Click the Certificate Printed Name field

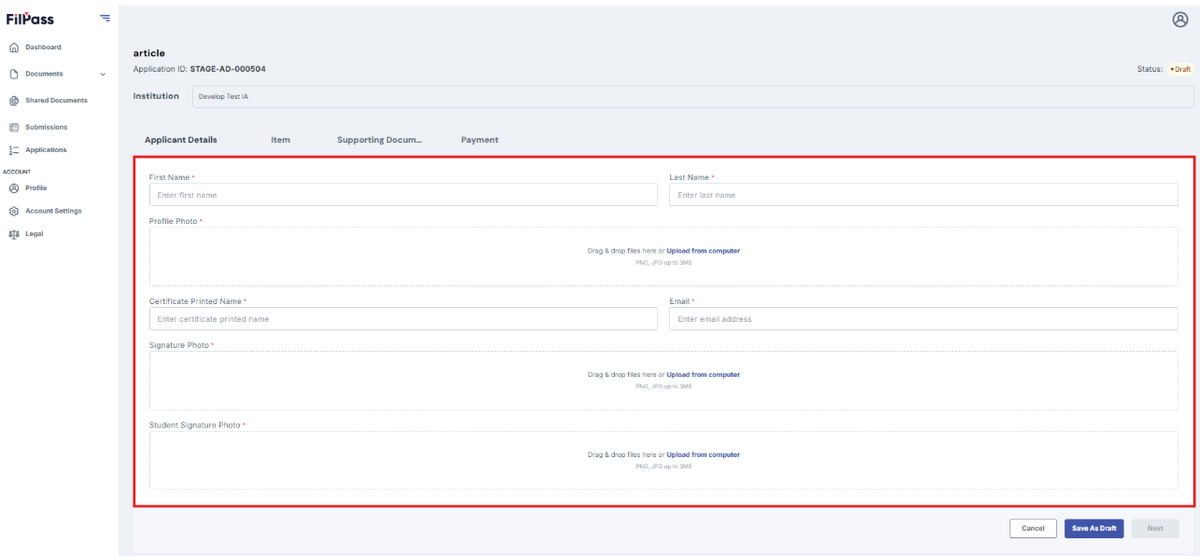click(x=403, y=319)
